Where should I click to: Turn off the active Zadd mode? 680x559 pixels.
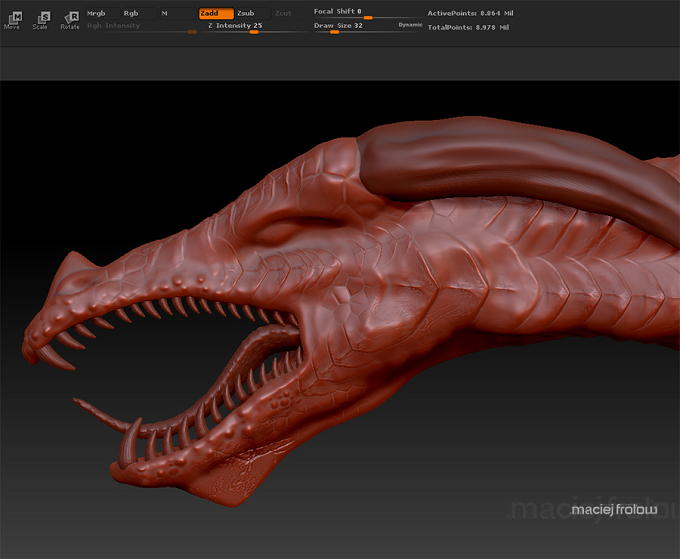(x=216, y=13)
